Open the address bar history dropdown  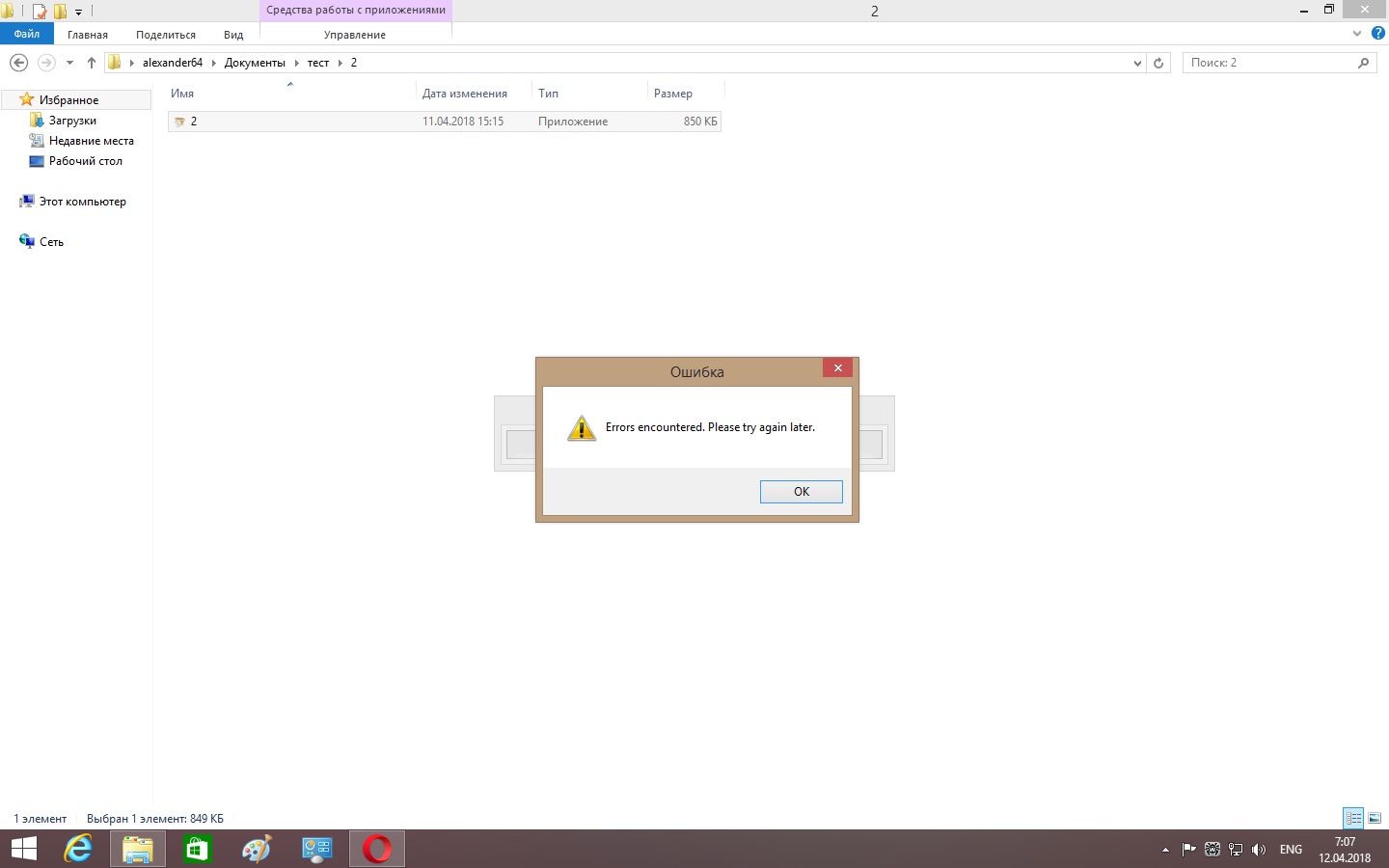point(1137,63)
